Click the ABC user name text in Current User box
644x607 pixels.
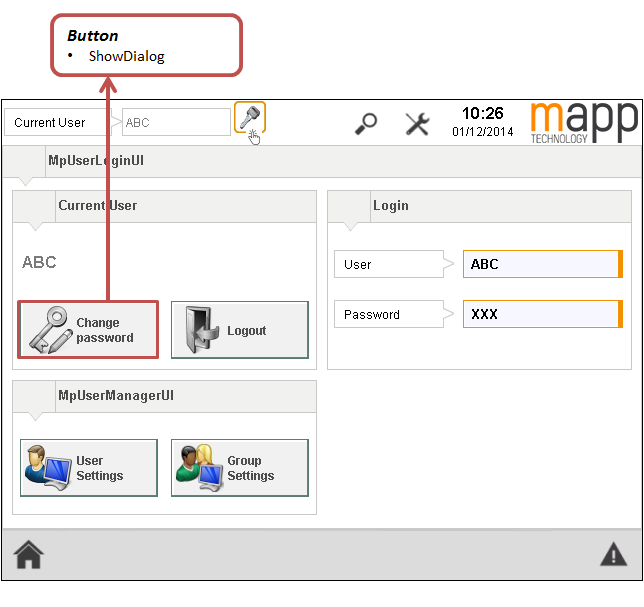(x=39, y=262)
